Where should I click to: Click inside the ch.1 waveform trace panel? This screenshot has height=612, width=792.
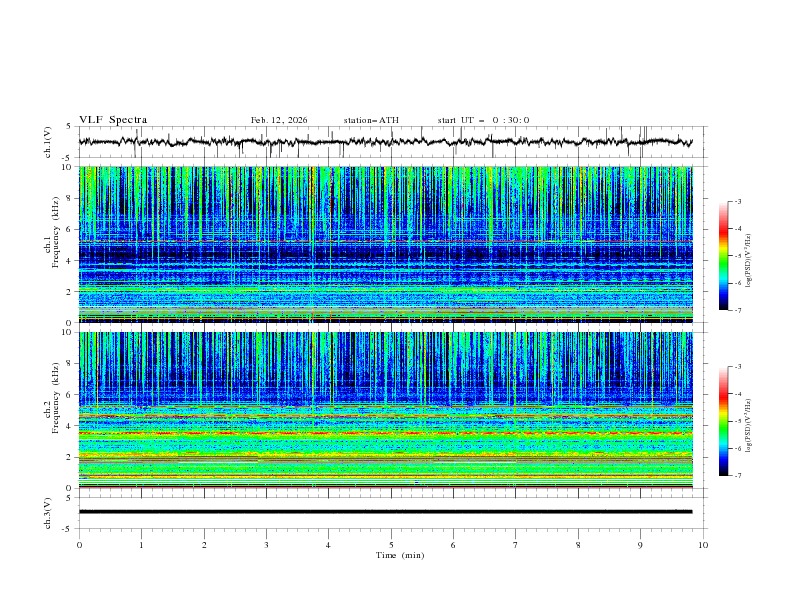(390, 142)
